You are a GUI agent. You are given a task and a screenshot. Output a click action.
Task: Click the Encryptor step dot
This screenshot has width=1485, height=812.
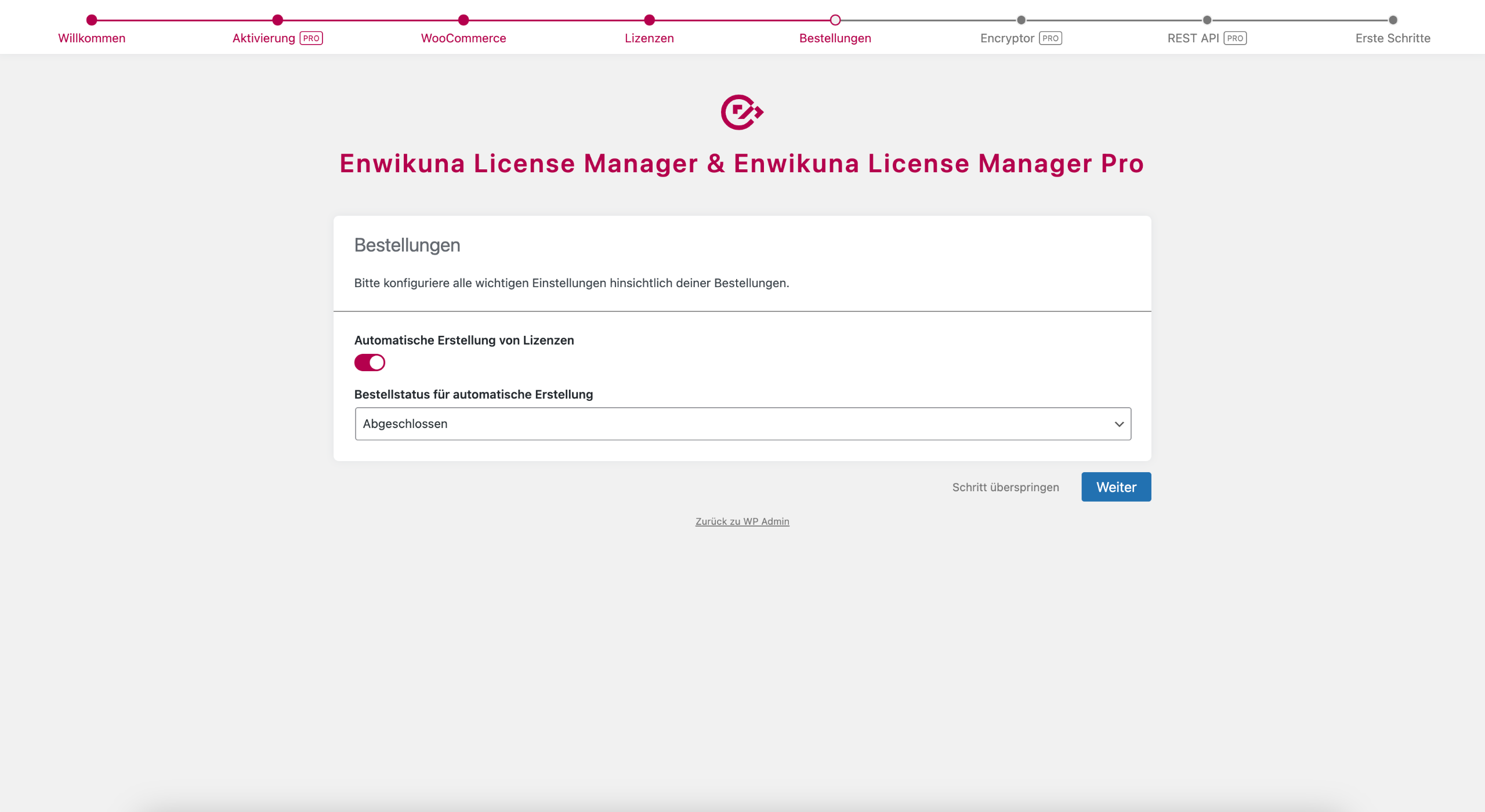(1022, 20)
